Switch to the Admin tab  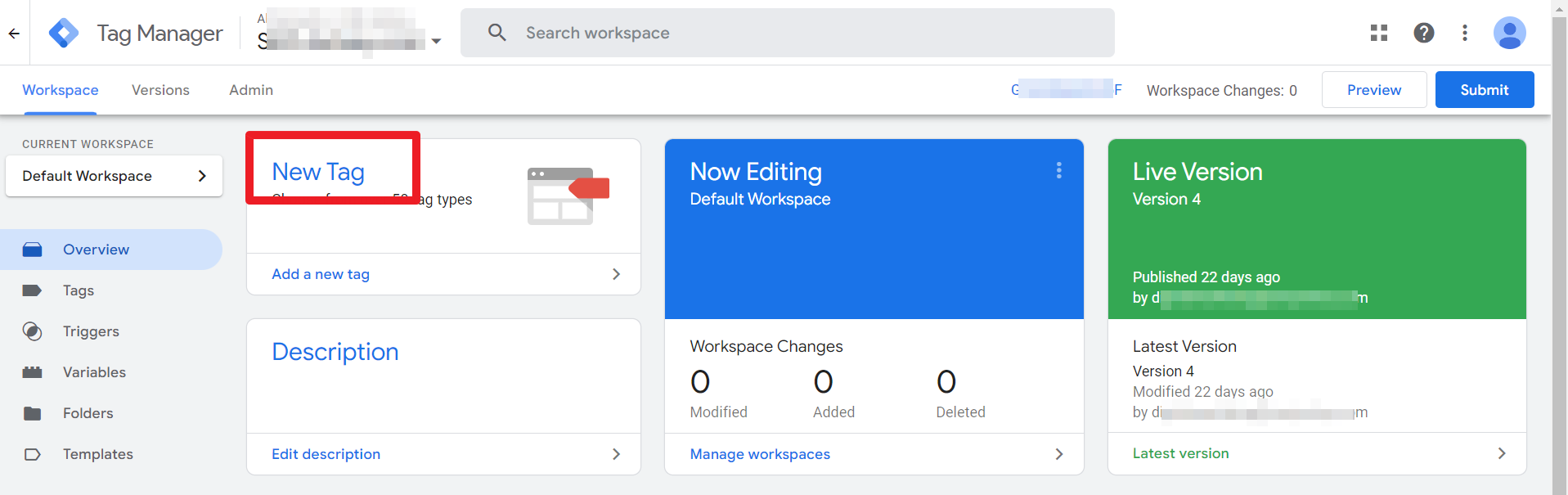coord(251,90)
